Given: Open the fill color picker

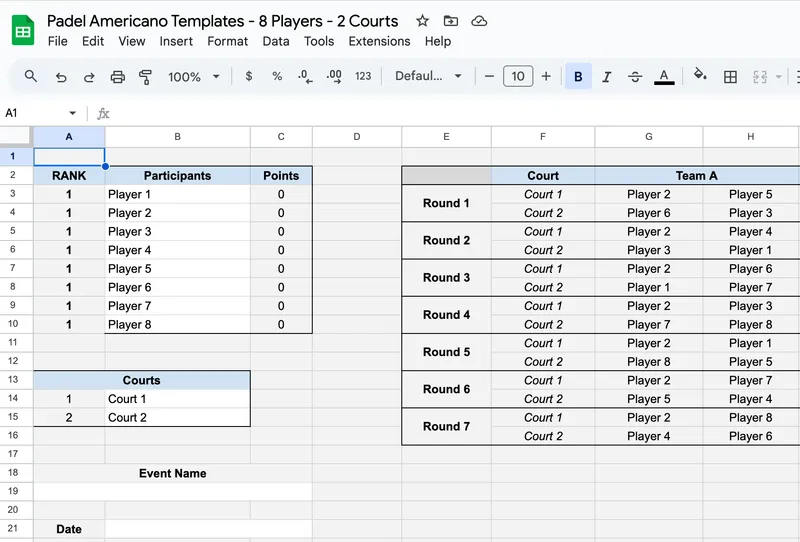Looking at the screenshot, I should point(700,77).
